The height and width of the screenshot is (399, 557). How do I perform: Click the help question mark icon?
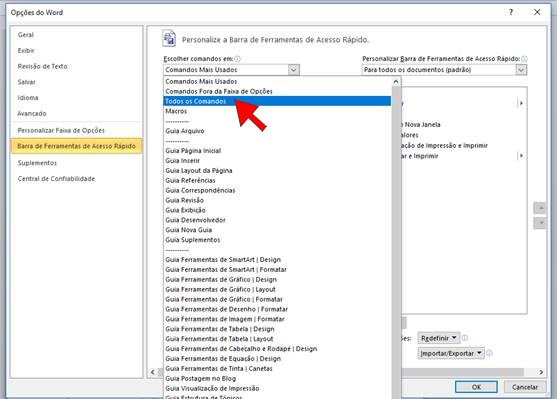[x=511, y=12]
